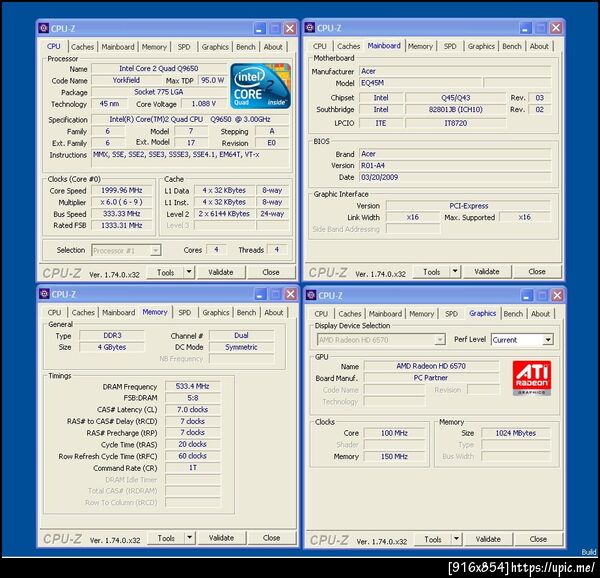Expand the disabled Processor #1 selection dropdown
The image size is (600, 578).
click(155, 251)
